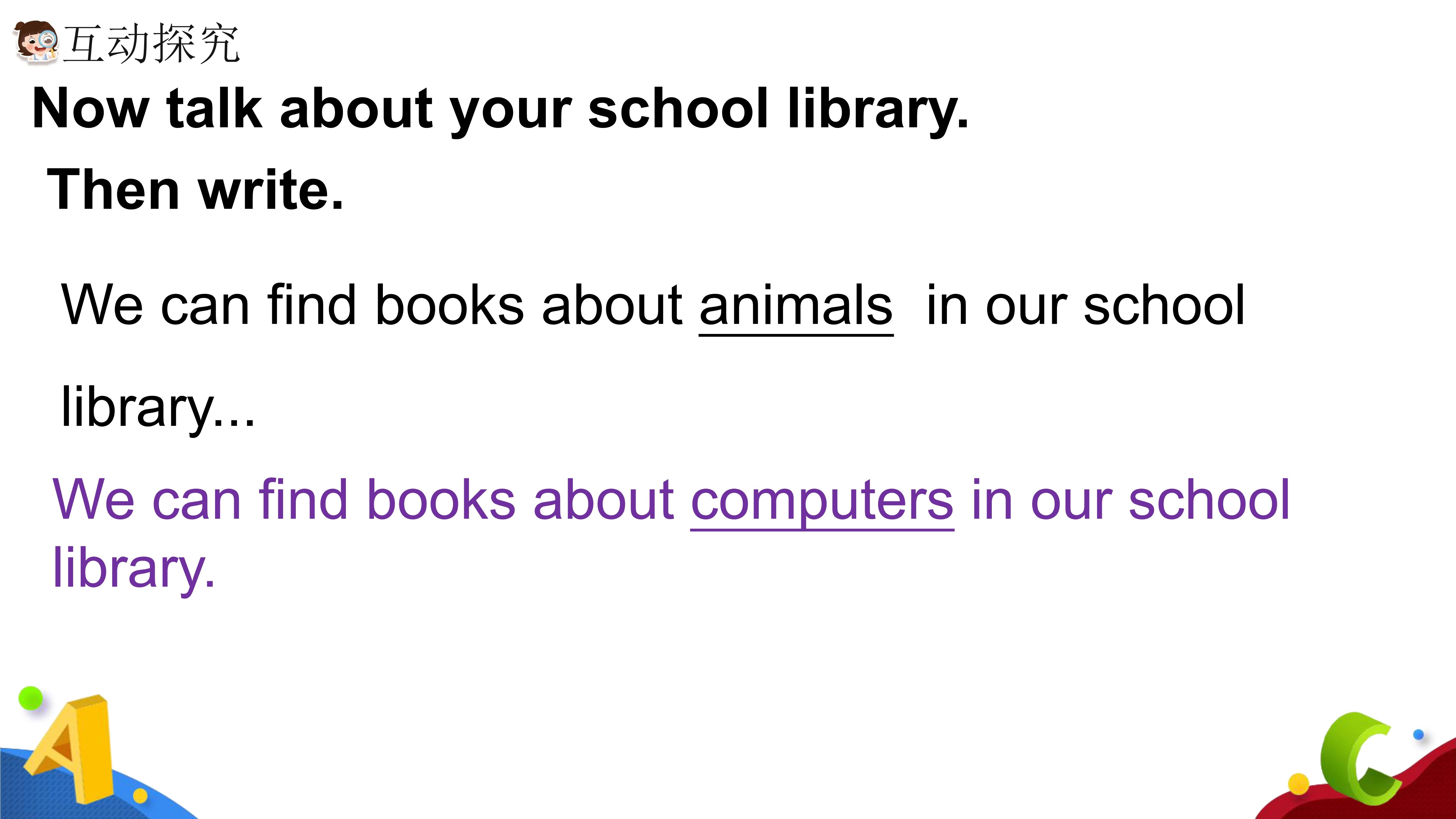
Task: Click the black word library... ending
Action: pyautogui.click(x=158, y=407)
